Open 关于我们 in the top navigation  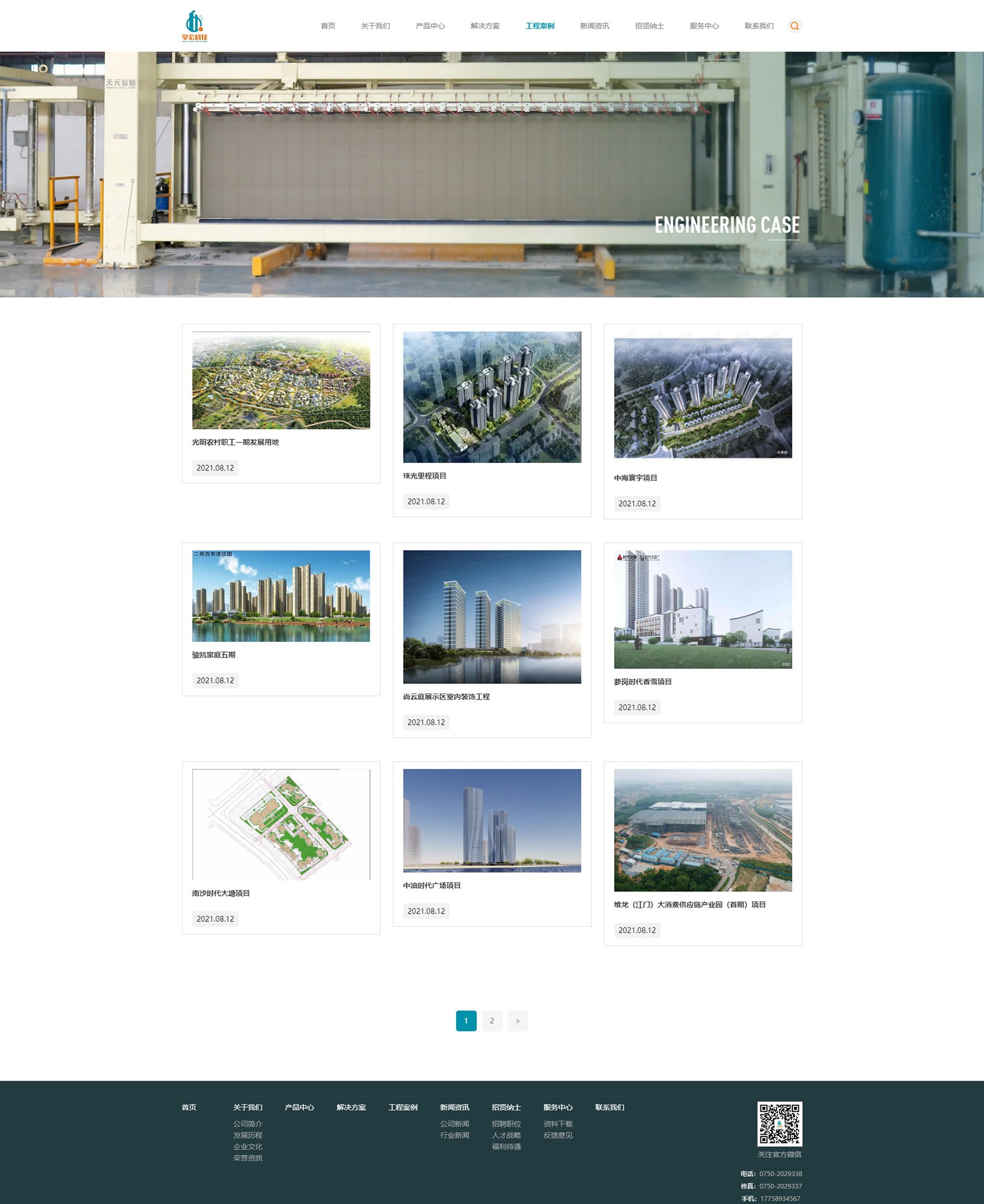[x=375, y=26]
